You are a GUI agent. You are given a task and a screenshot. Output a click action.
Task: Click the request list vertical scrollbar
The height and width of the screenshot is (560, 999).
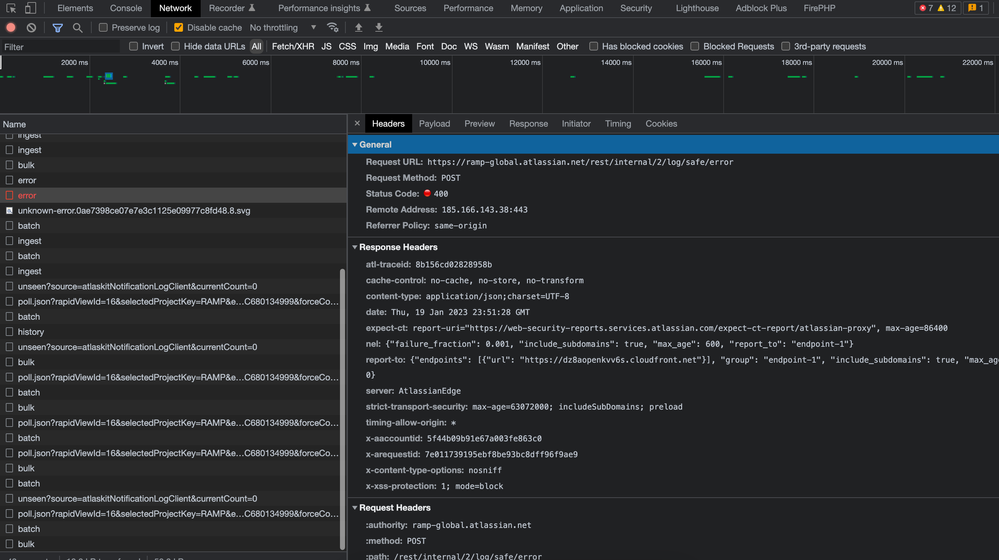pos(342,408)
